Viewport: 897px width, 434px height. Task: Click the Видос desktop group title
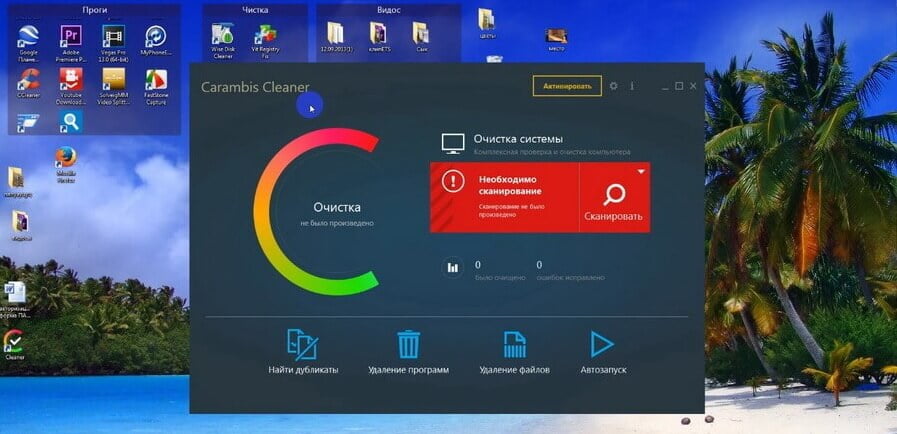click(x=388, y=10)
